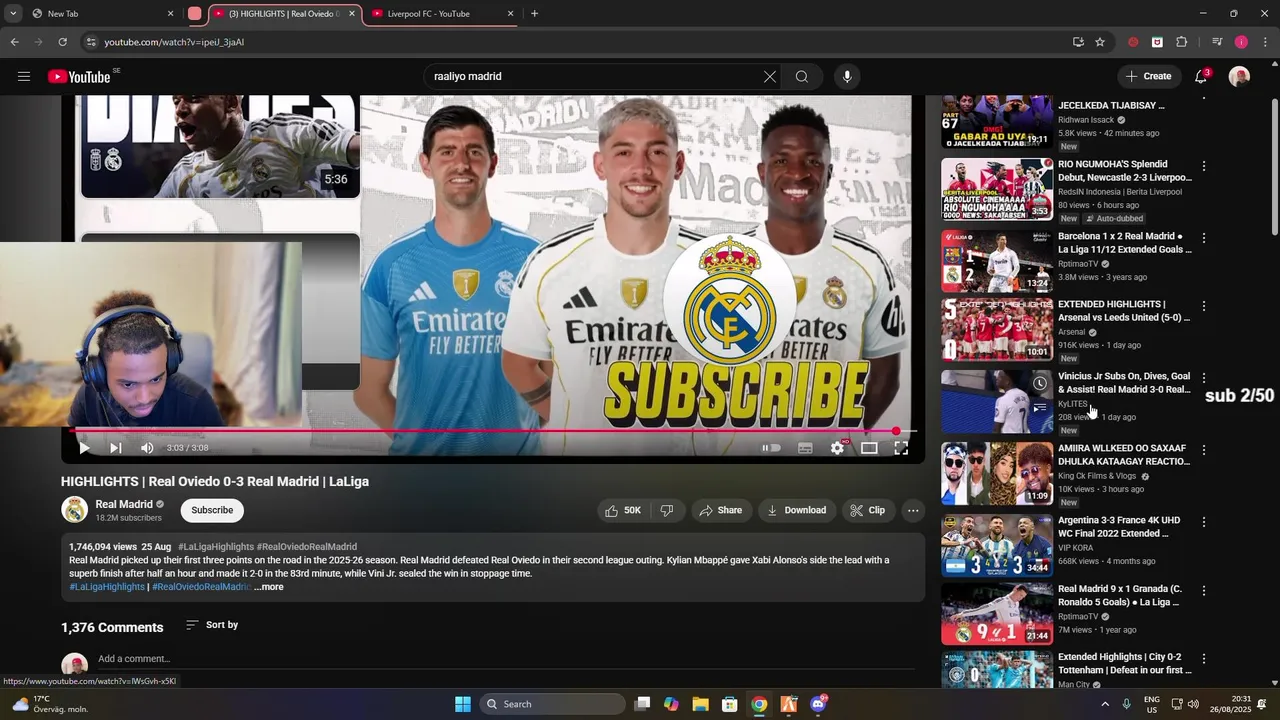Image resolution: width=1280 pixels, height=720 pixels.
Task: Share the video
Action: (x=721, y=510)
